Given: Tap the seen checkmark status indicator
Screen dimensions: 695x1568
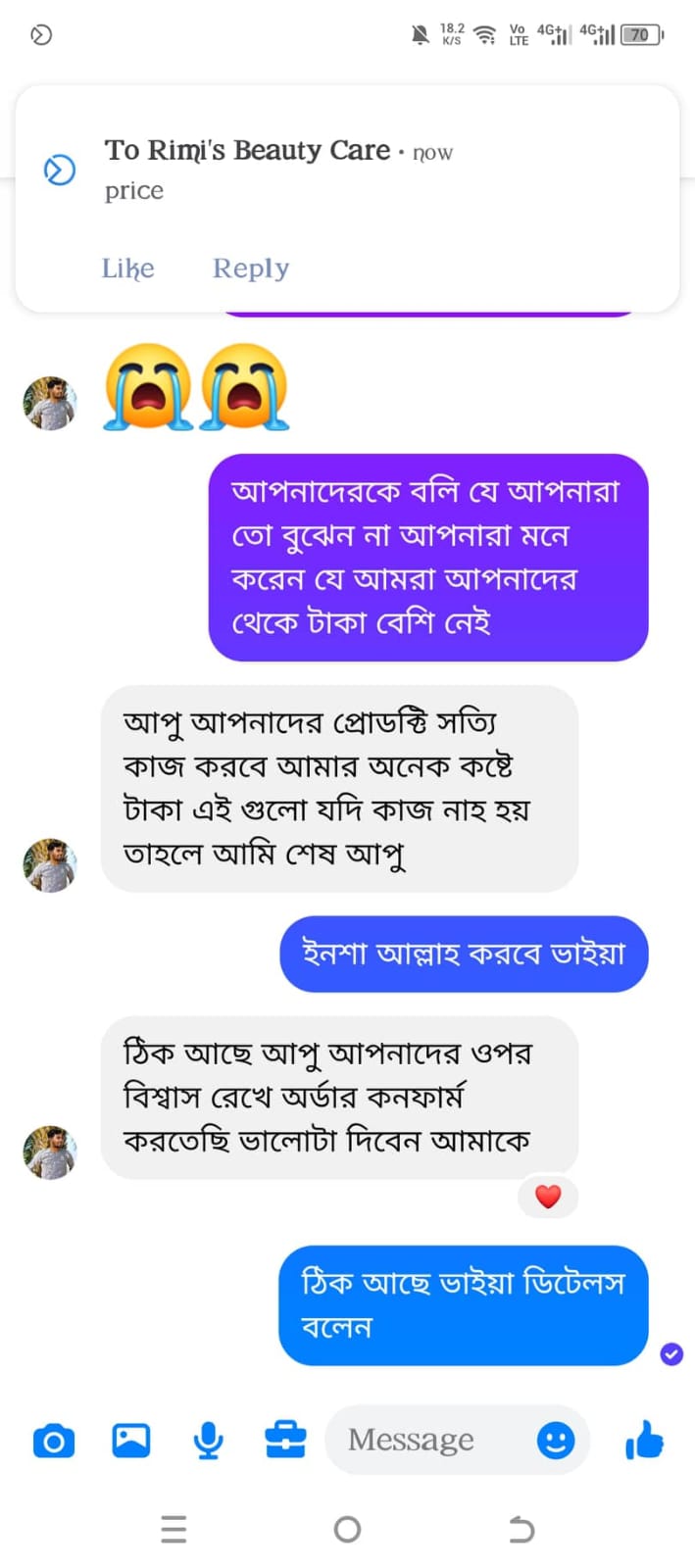Looking at the screenshot, I should (671, 1353).
